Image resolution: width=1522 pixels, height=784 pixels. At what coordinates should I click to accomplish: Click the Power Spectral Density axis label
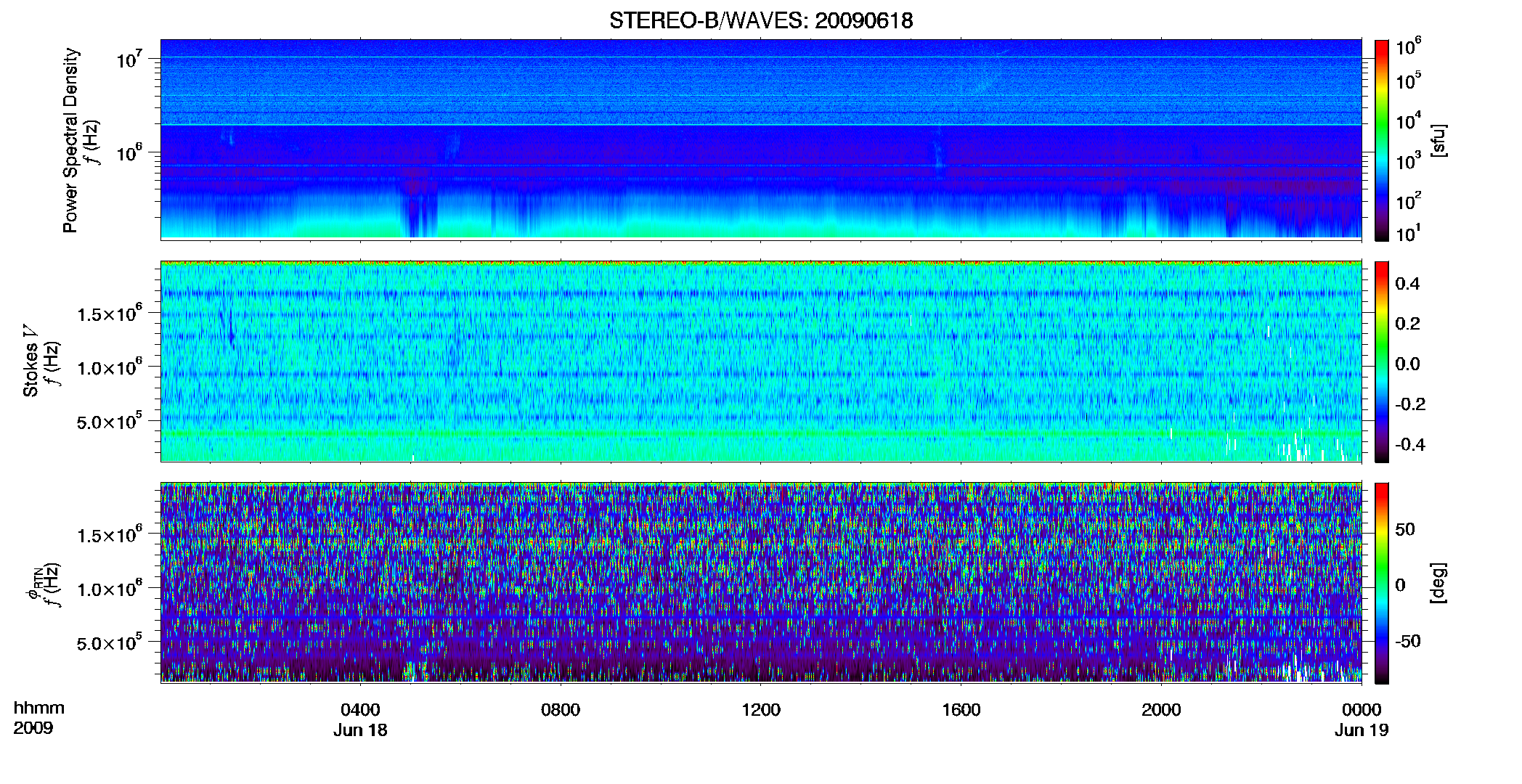click(70, 140)
